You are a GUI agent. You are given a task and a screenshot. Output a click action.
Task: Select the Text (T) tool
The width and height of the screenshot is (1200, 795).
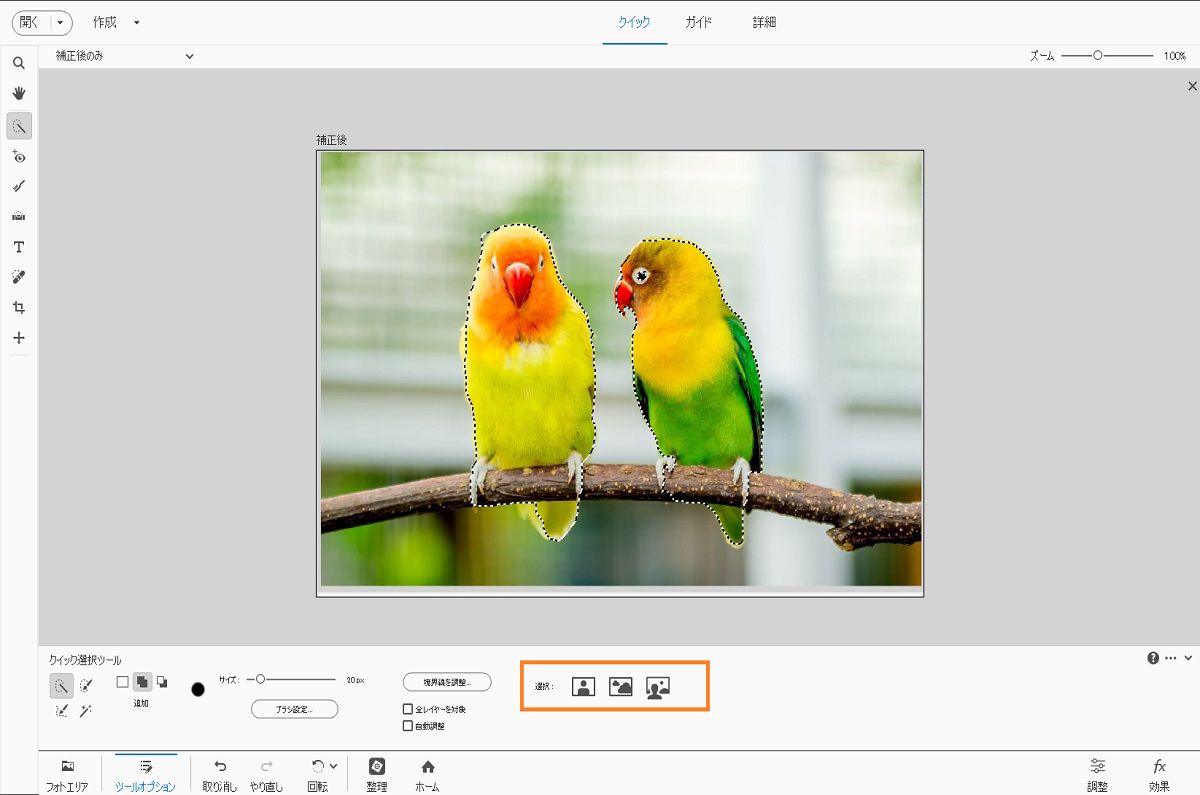pos(18,247)
